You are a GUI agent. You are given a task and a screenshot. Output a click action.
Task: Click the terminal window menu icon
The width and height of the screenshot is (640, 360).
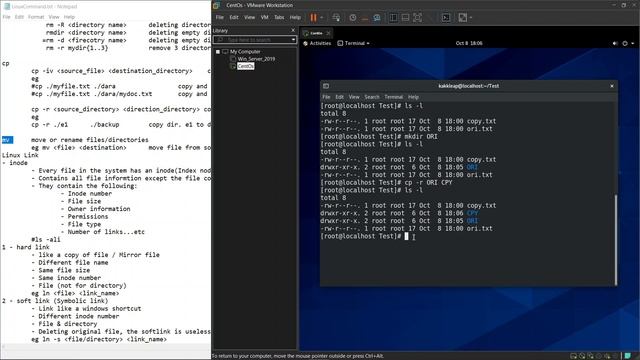[x=326, y=86]
